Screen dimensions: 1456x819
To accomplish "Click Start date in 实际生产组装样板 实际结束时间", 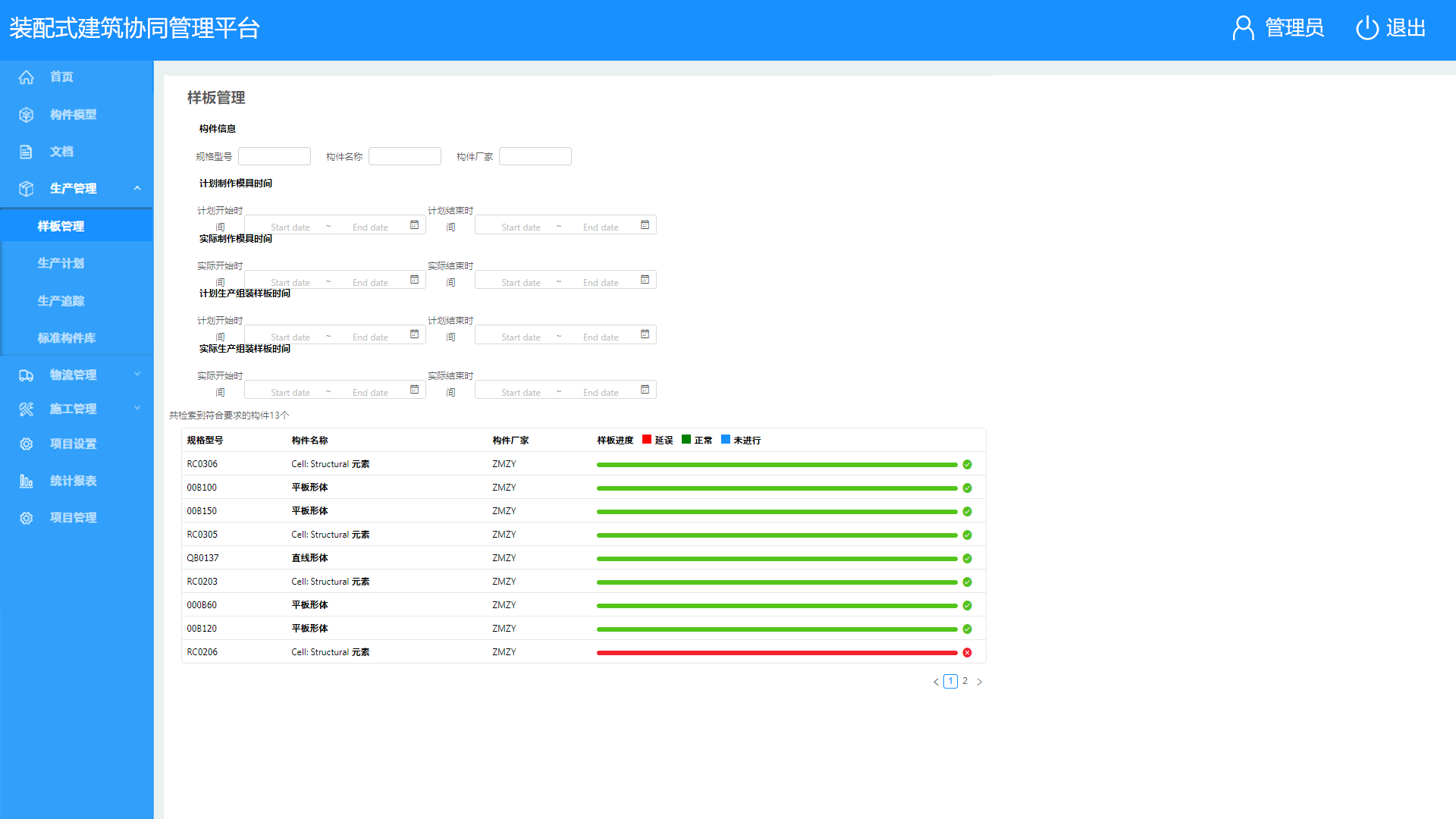I will [x=521, y=393].
